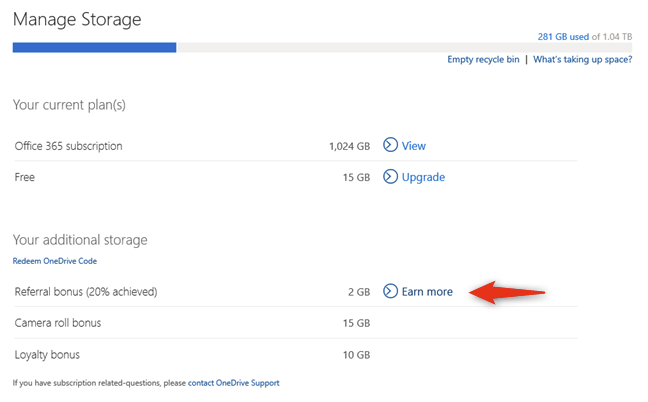648x402 pixels.
Task: Click the blue storage usage bar
Action: [x=94, y=48]
